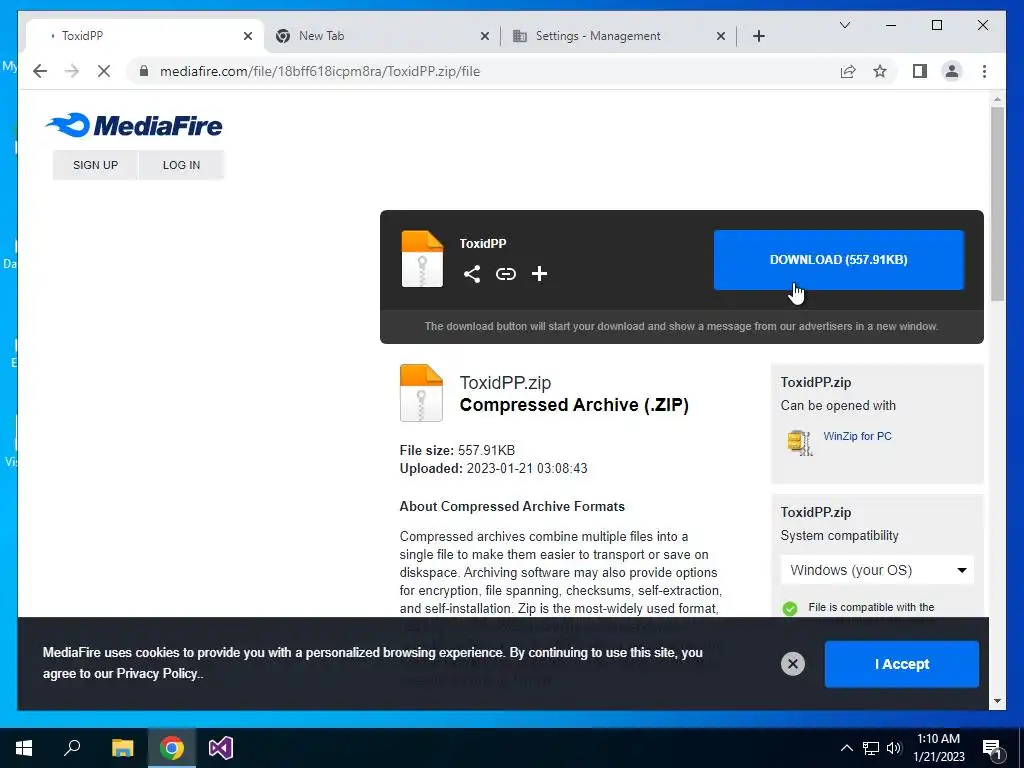Image resolution: width=1024 pixels, height=768 pixels.
Task: Close the ToxidPP tab
Action: (x=248, y=36)
